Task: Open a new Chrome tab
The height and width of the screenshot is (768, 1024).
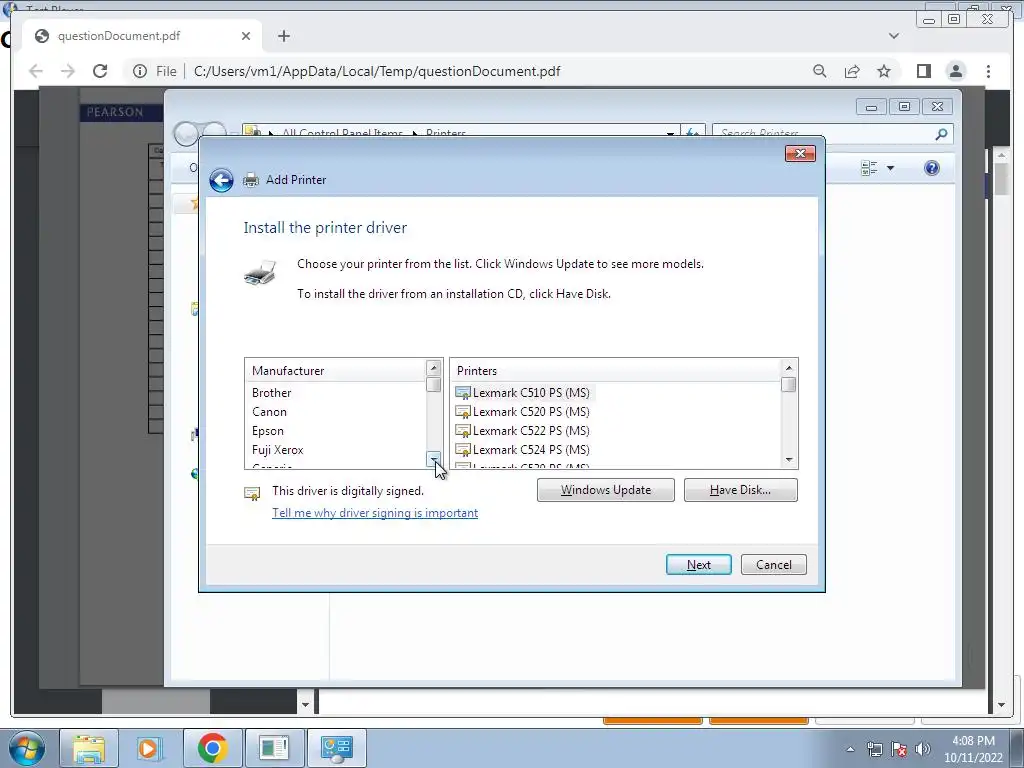Action: (x=283, y=36)
